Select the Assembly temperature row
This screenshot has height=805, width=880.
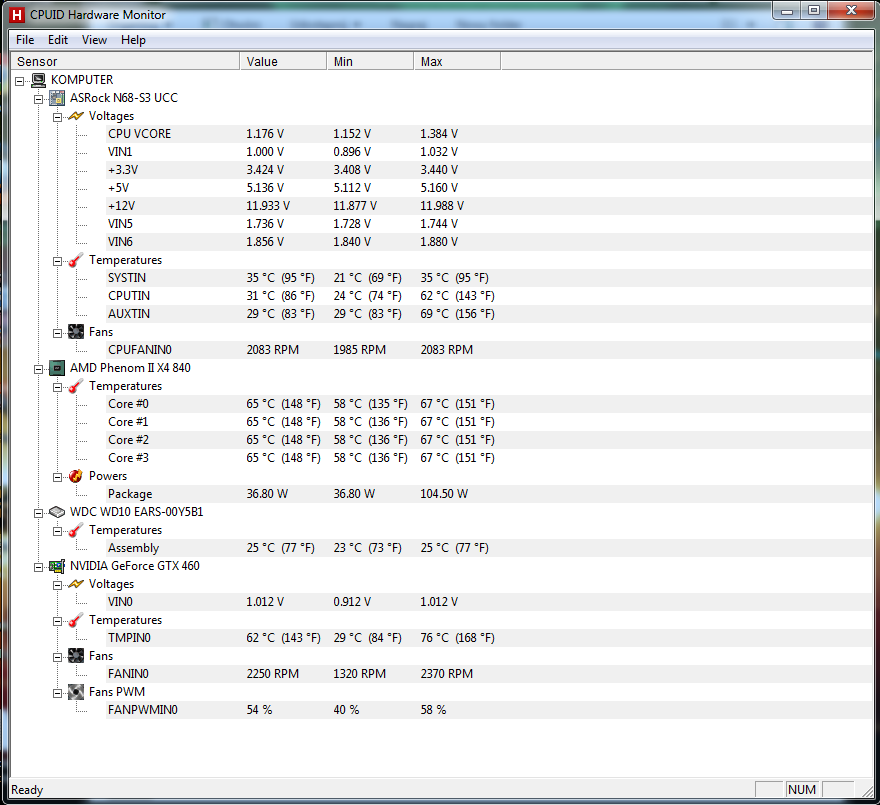click(489, 548)
